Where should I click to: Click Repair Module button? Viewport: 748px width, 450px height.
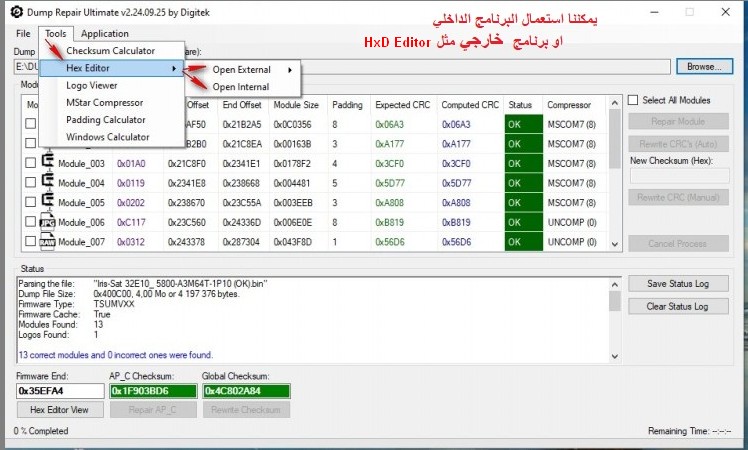(678, 122)
